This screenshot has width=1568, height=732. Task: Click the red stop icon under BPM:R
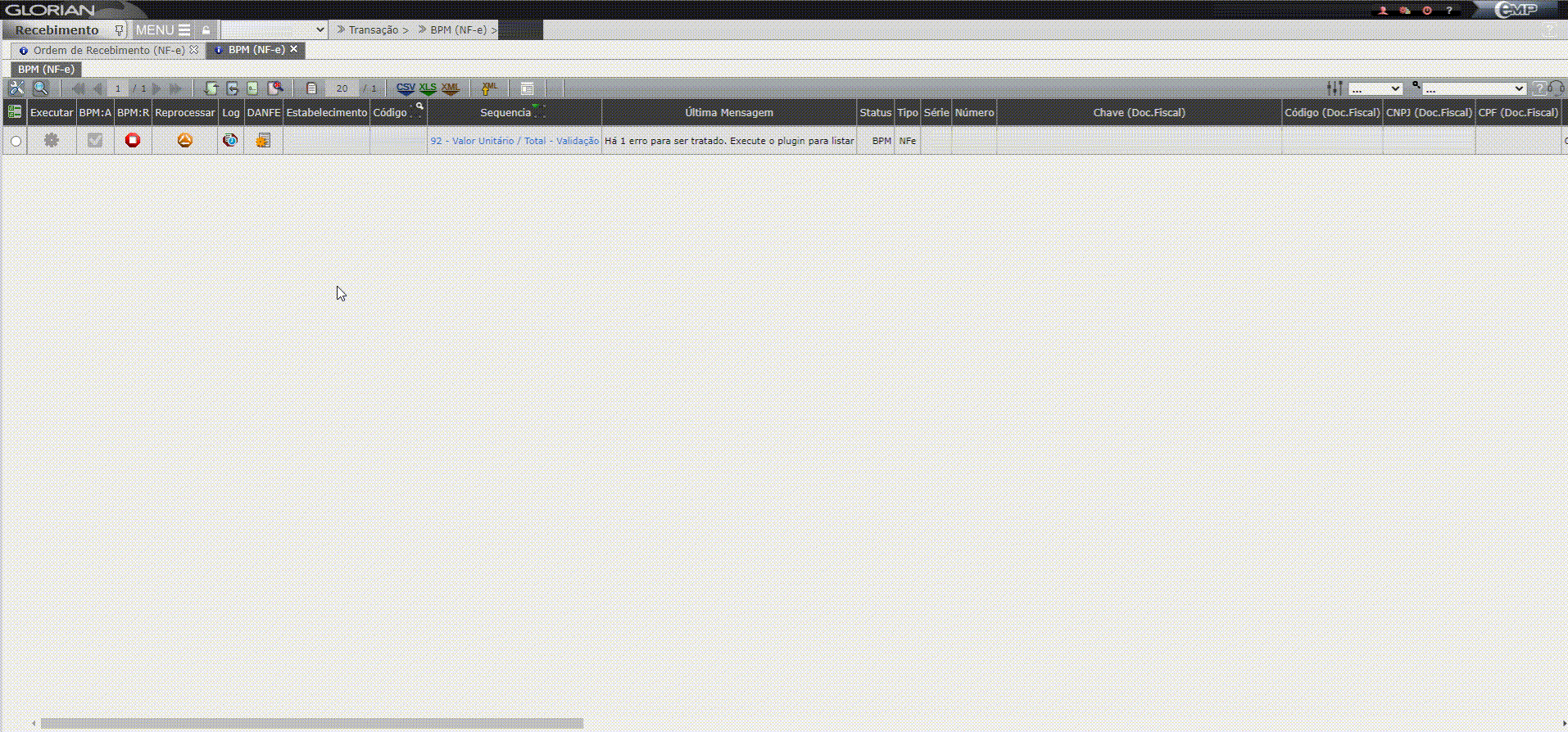tap(133, 141)
